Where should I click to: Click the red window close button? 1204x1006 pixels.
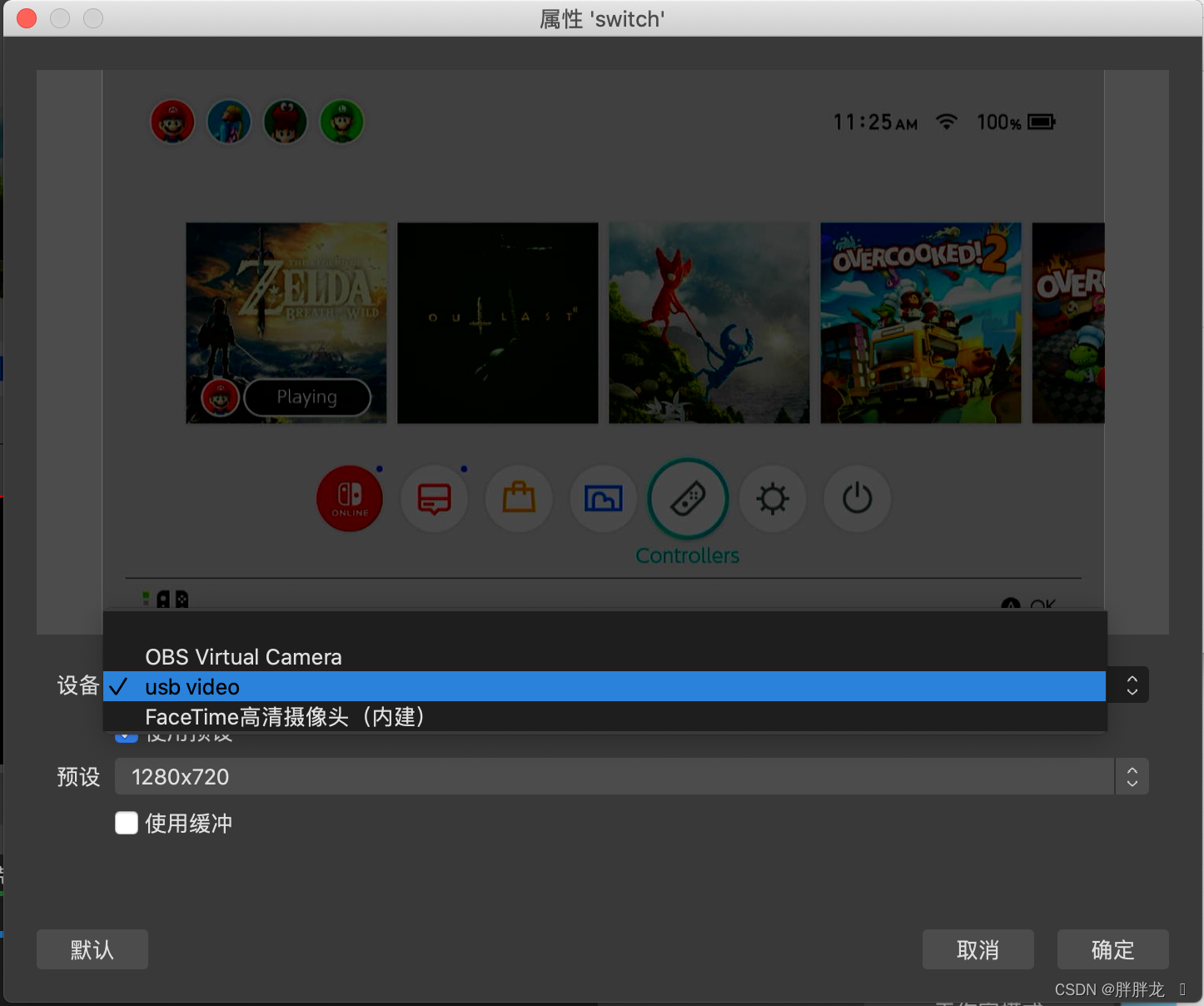click(x=27, y=18)
